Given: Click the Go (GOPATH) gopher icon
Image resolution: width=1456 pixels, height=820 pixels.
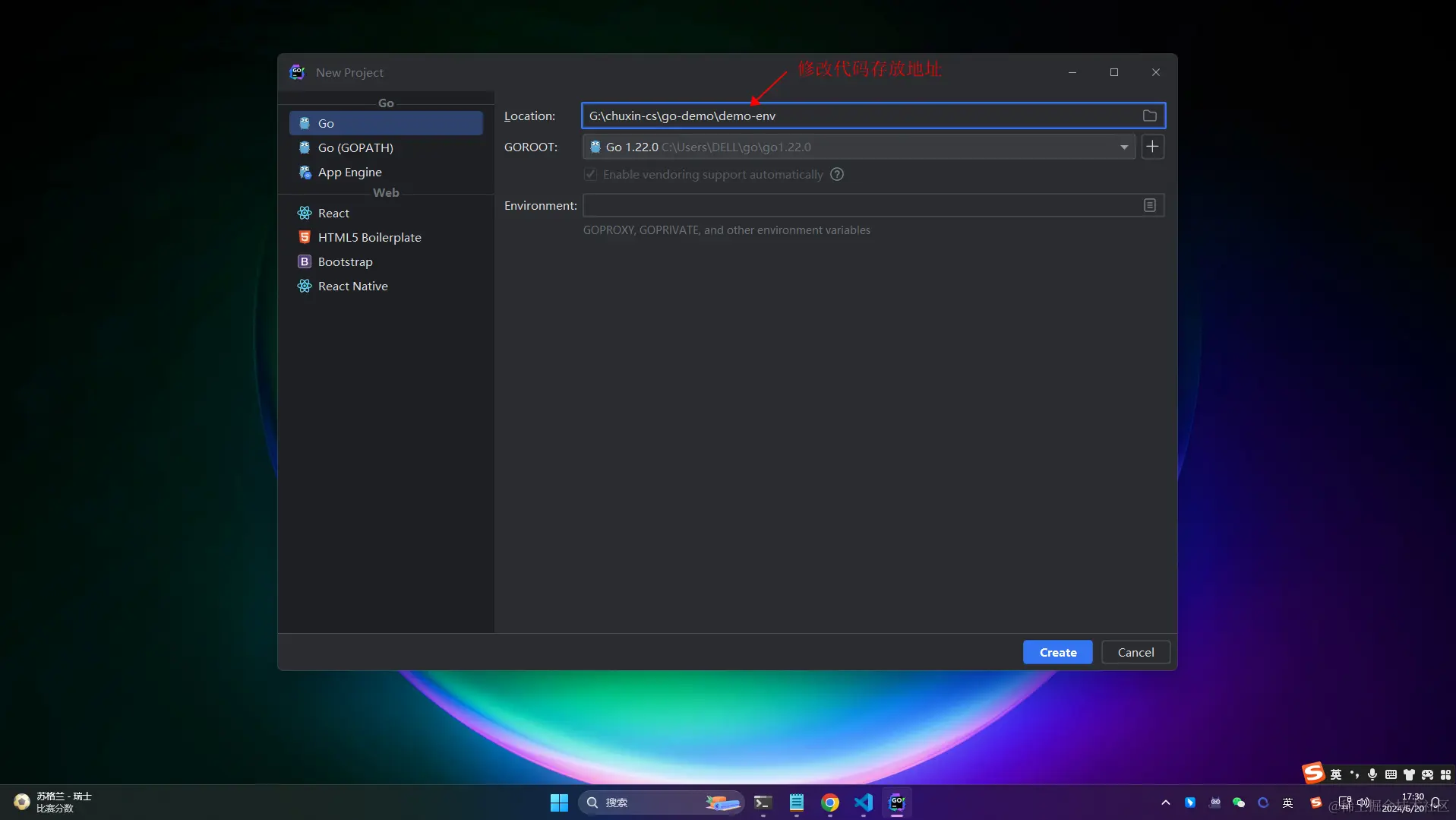Looking at the screenshot, I should 305,147.
